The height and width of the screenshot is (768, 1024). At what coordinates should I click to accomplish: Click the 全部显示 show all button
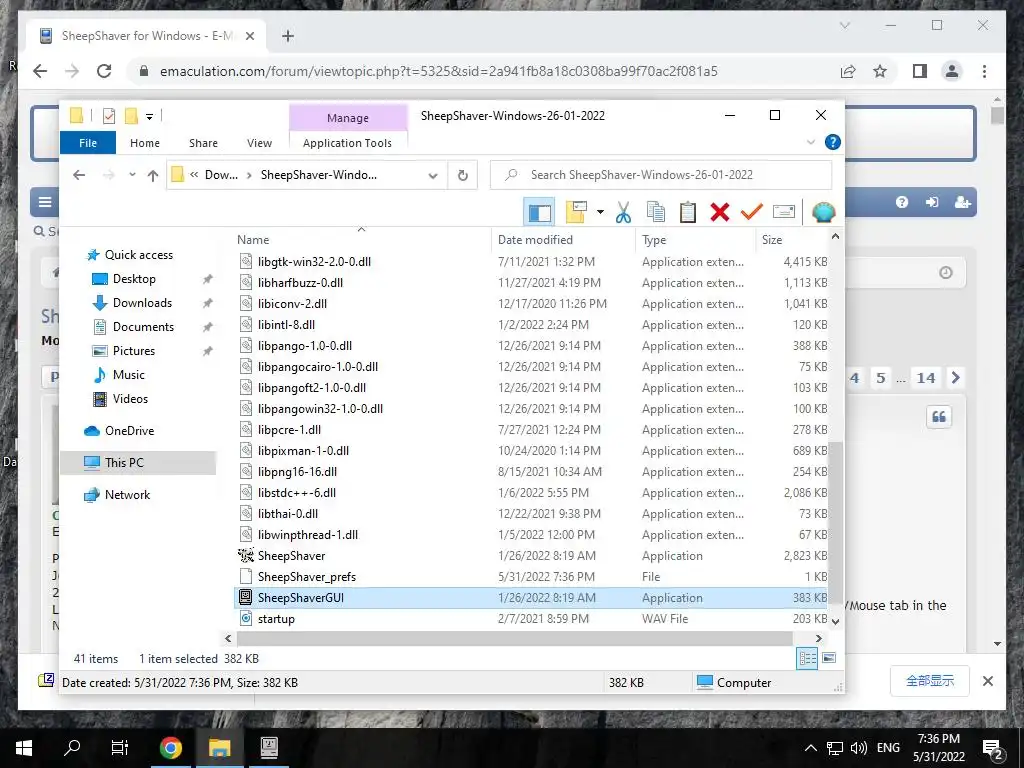pos(929,681)
